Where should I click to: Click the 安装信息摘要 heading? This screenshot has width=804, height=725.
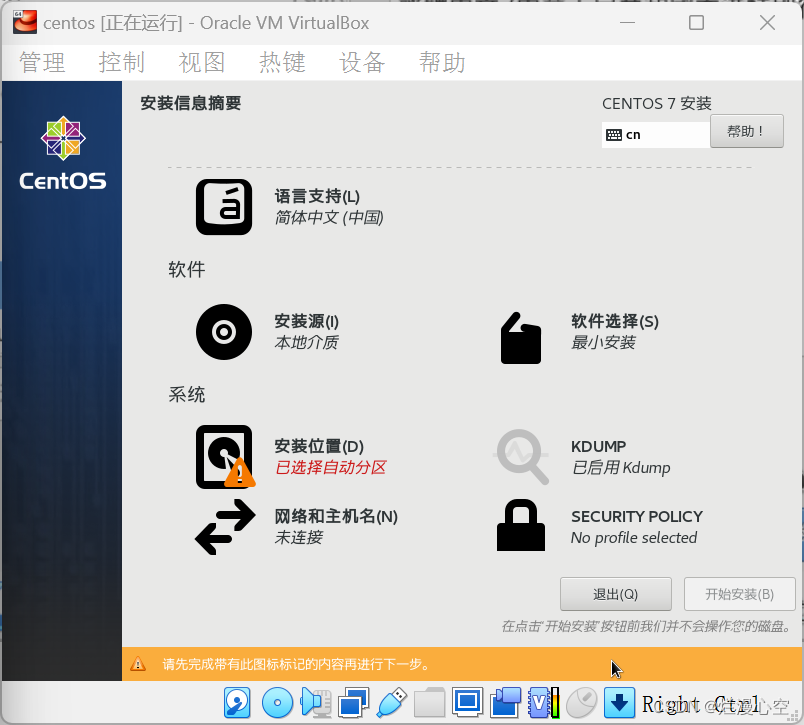(x=191, y=103)
